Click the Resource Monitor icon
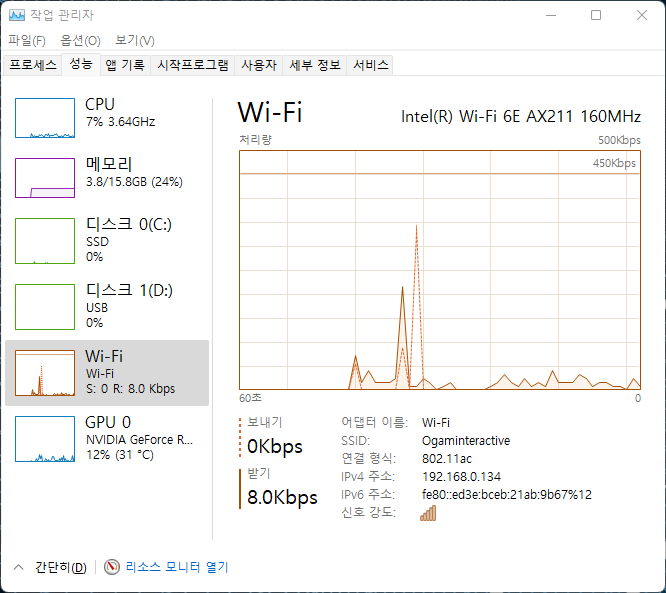666x593 pixels. [112, 567]
